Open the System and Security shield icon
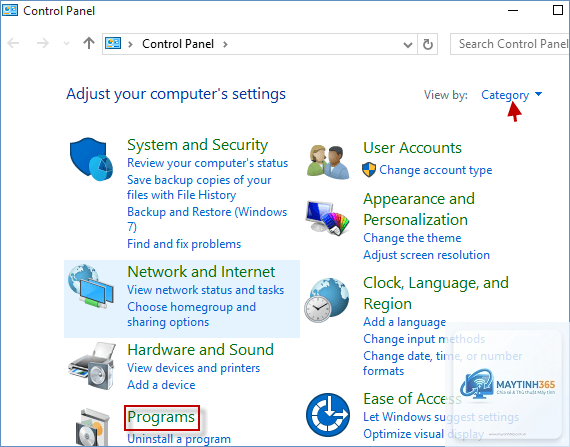The width and height of the screenshot is (570, 447). pos(91,159)
